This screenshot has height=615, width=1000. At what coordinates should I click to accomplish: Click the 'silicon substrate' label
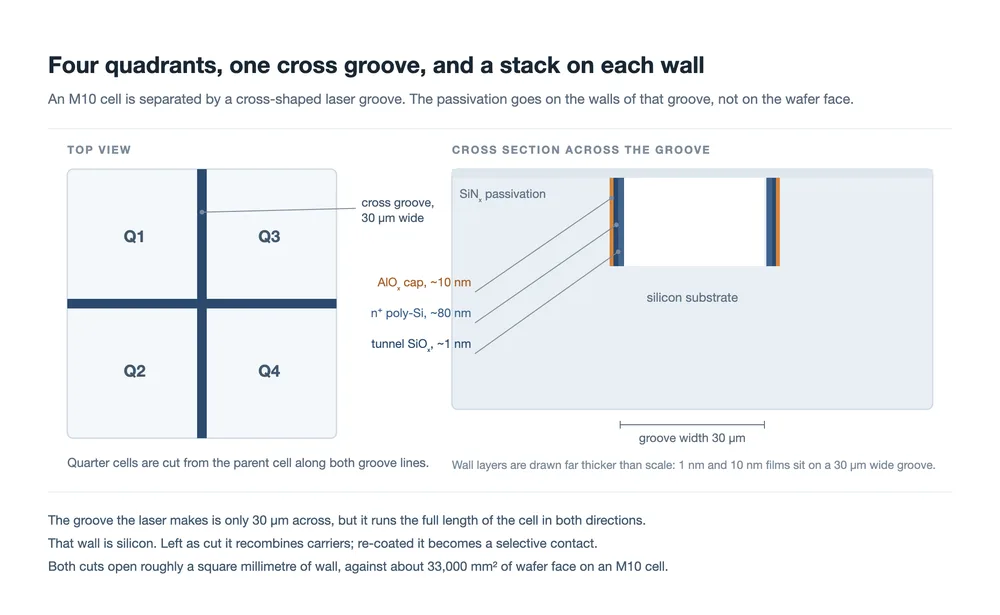[x=692, y=297]
